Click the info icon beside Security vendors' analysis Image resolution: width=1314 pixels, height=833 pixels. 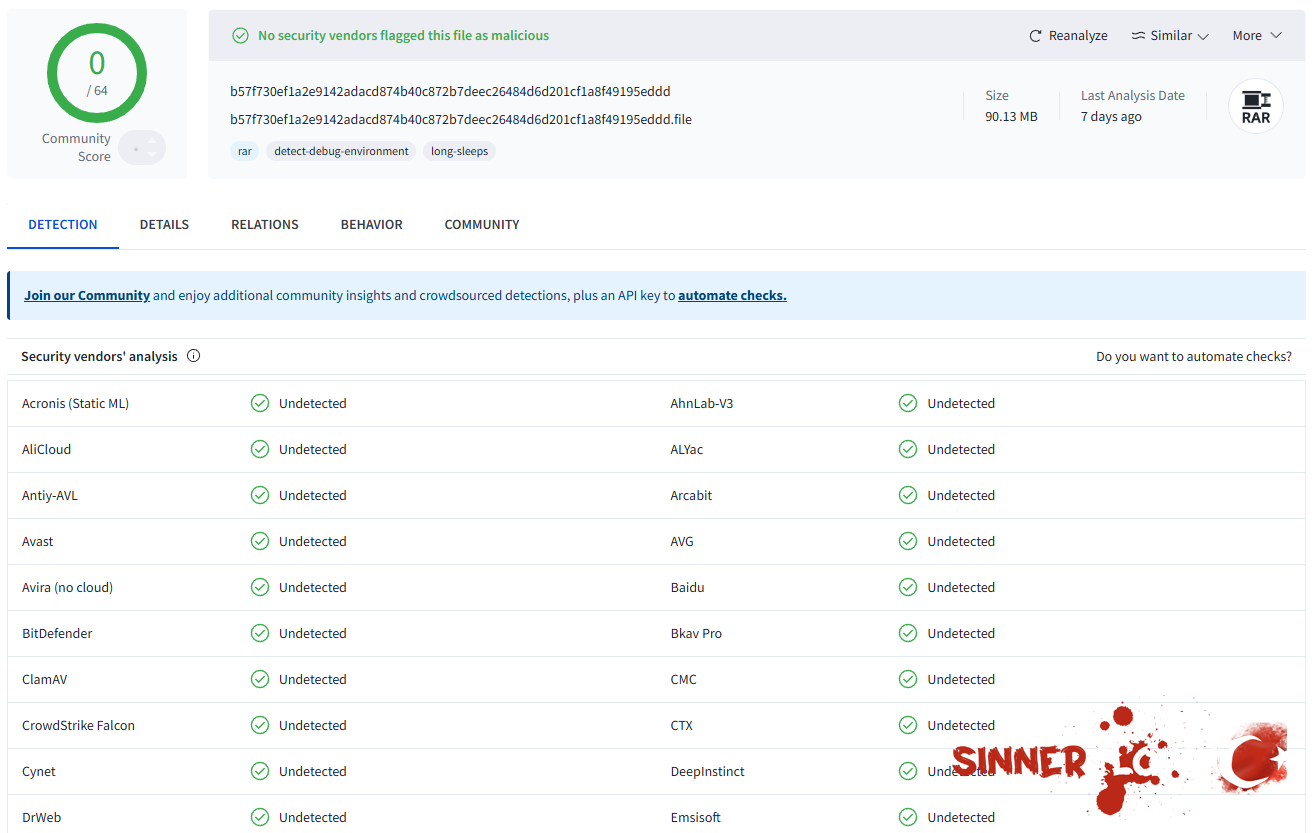coord(194,356)
